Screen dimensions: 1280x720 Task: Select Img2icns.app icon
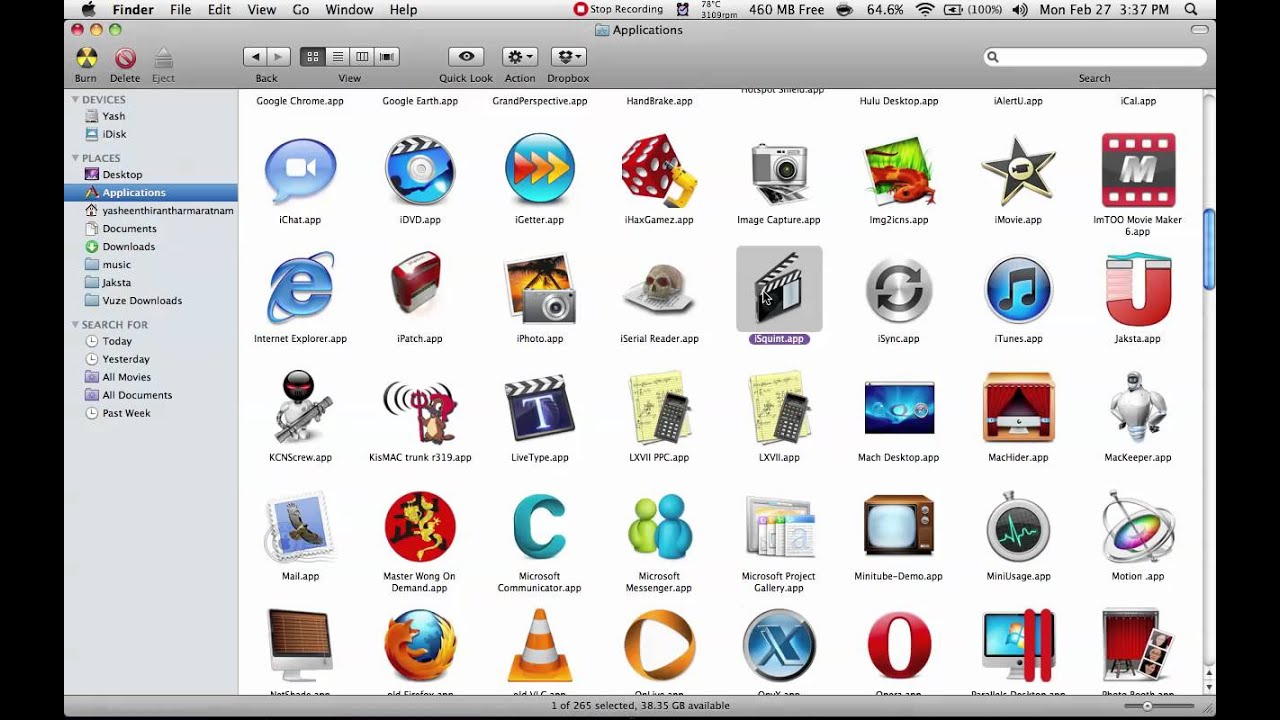point(899,171)
